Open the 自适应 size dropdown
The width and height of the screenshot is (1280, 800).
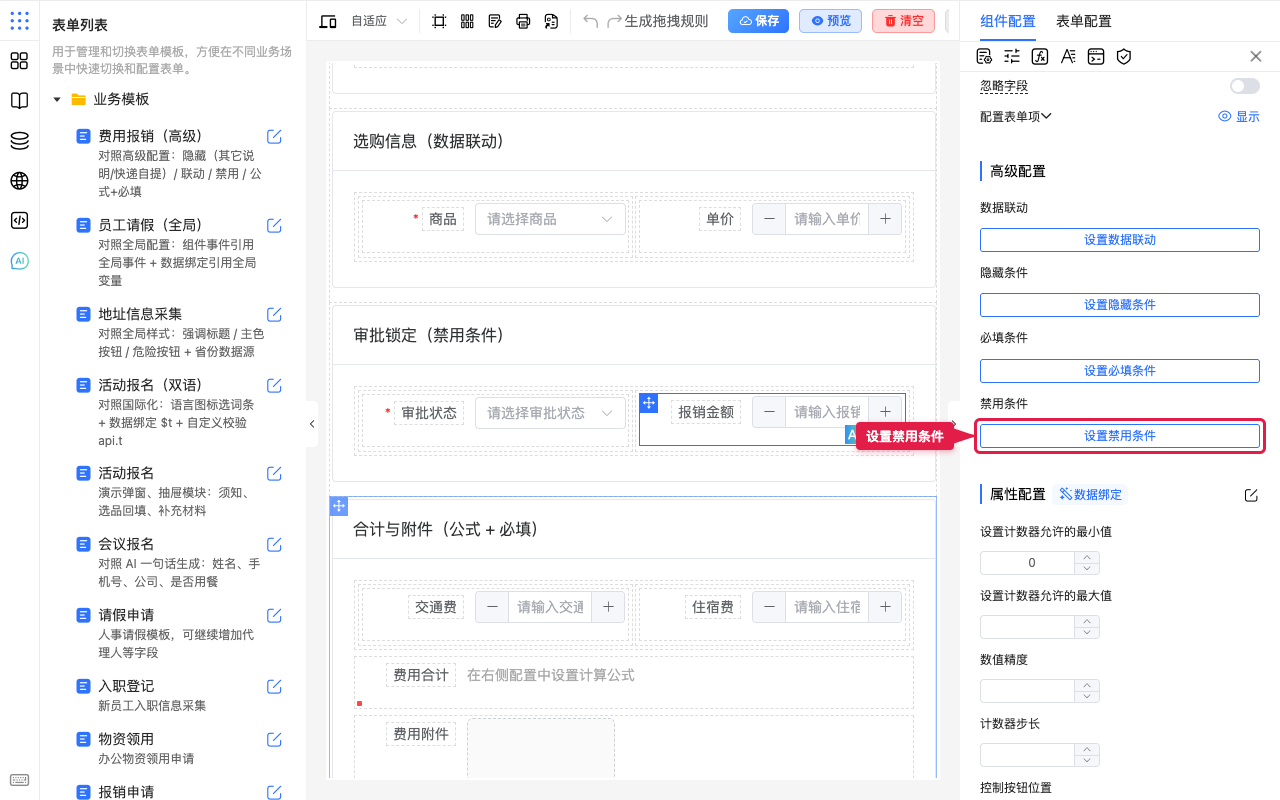pyautogui.click(x=380, y=21)
